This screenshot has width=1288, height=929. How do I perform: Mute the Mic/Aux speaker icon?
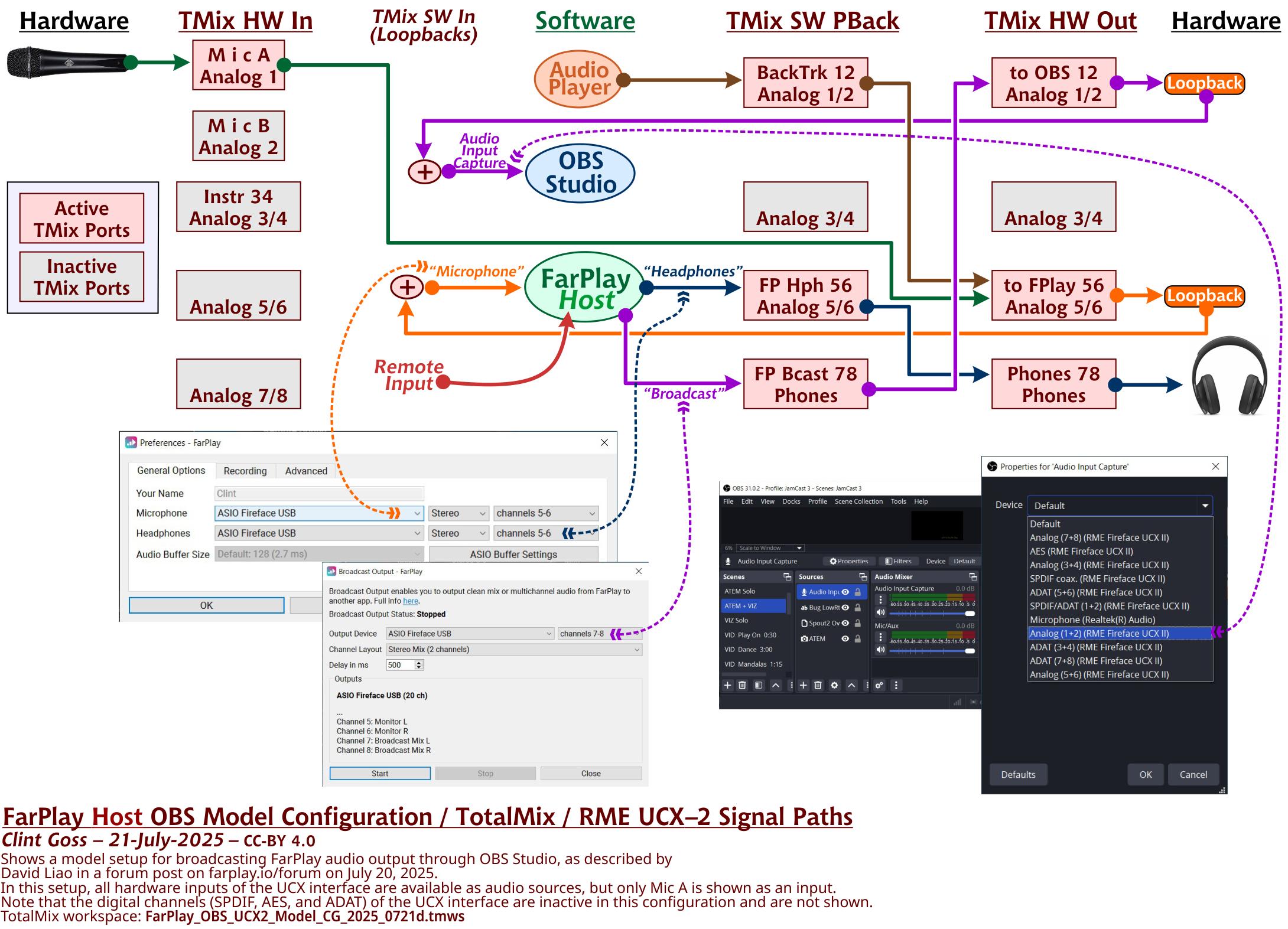point(880,650)
